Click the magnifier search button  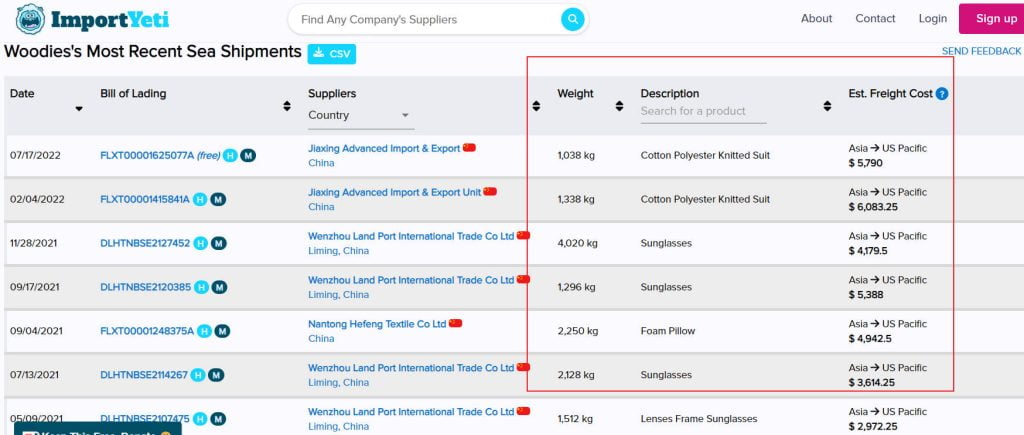click(572, 19)
